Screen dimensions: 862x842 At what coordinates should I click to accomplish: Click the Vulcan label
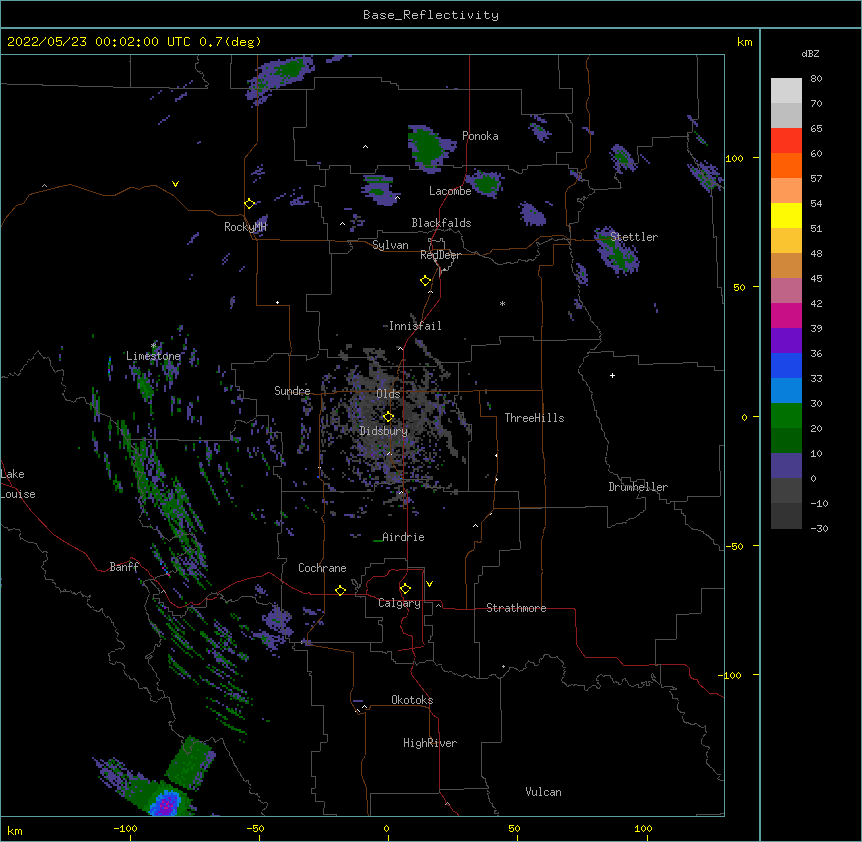pos(543,792)
